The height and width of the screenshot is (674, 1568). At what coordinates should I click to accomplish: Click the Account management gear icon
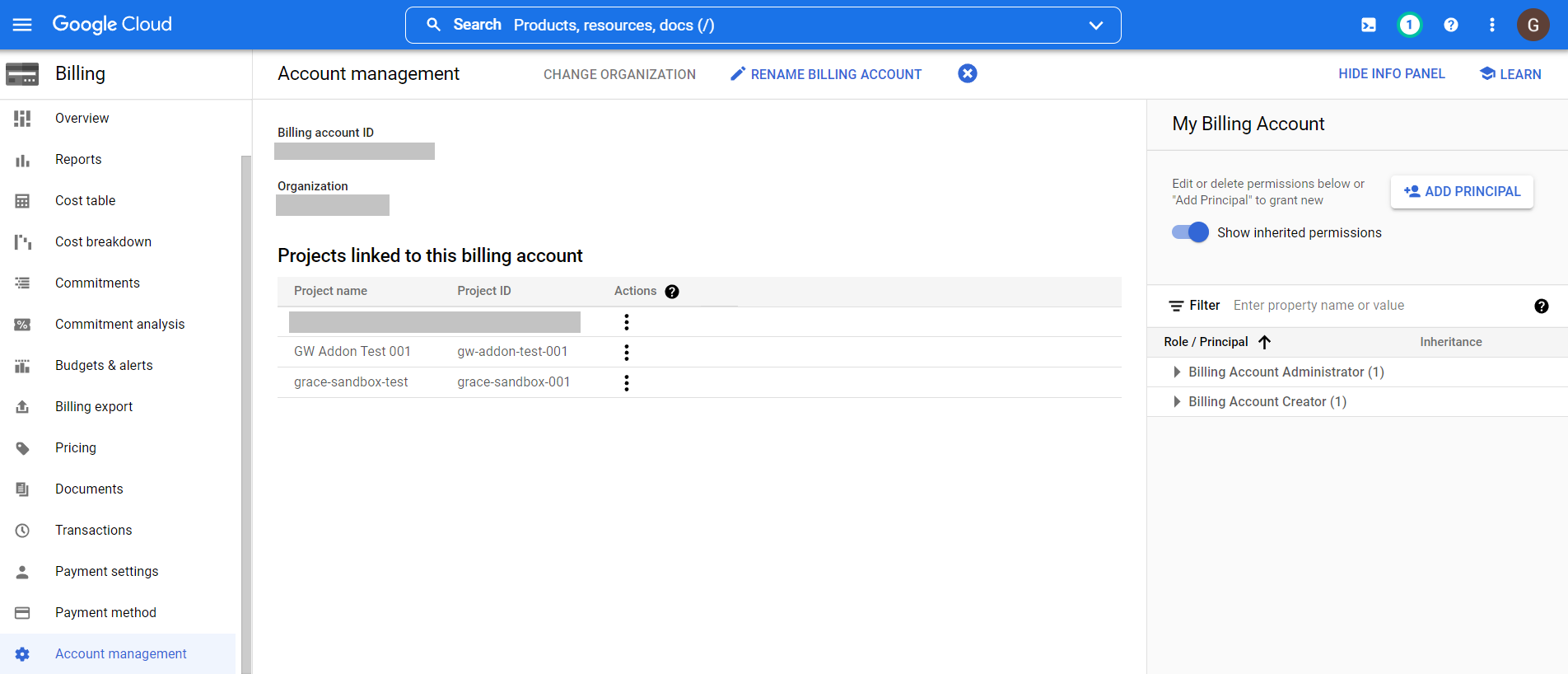[22, 654]
